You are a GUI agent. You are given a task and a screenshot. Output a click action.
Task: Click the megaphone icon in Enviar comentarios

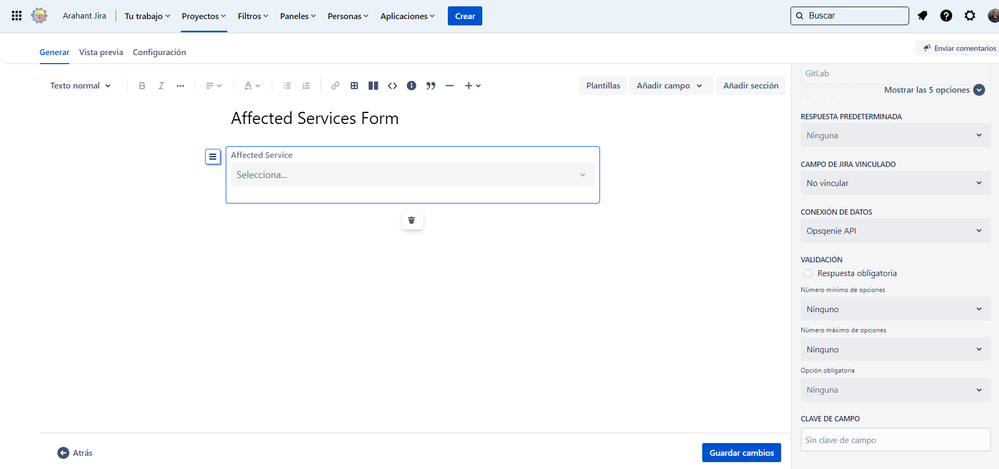927,48
